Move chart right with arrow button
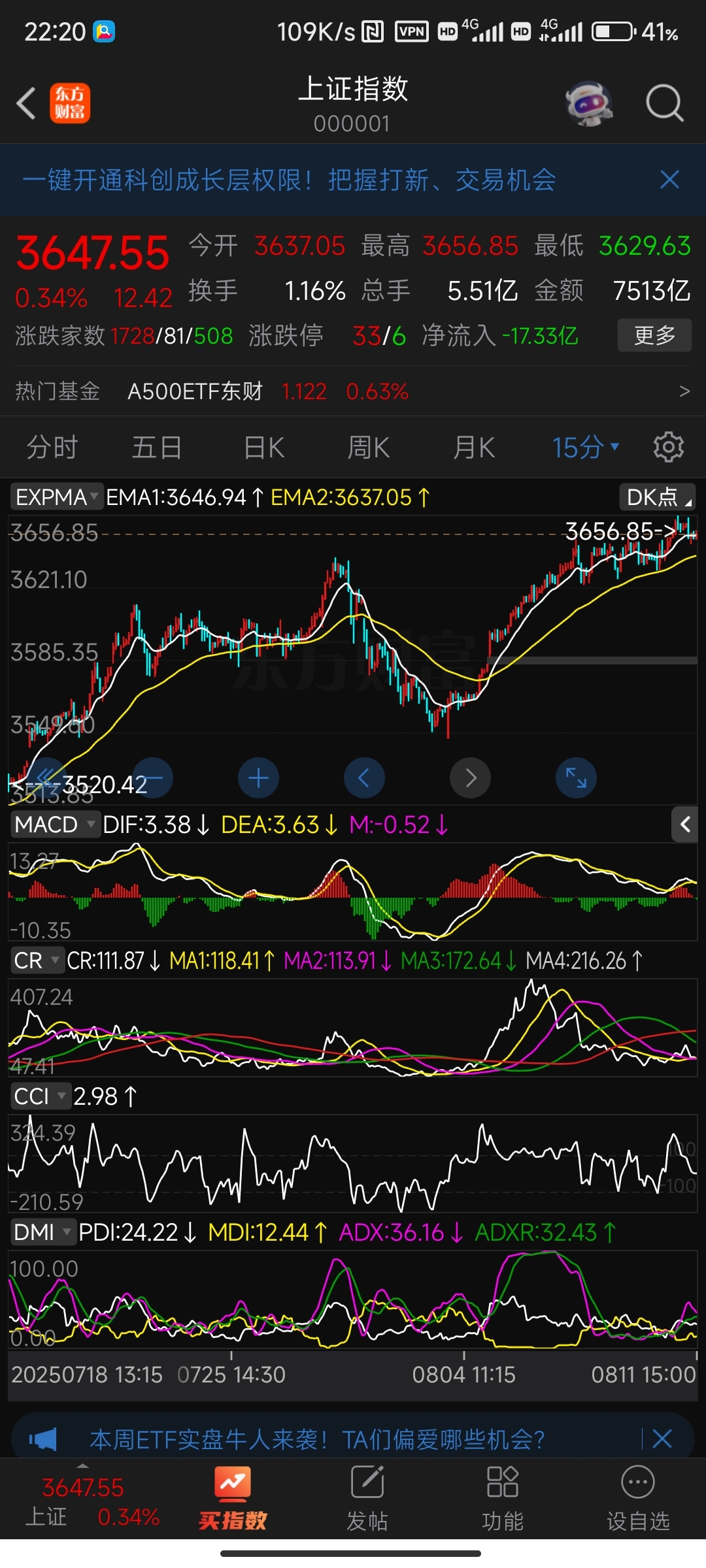Screen dimensions: 706x1568 click(x=471, y=777)
